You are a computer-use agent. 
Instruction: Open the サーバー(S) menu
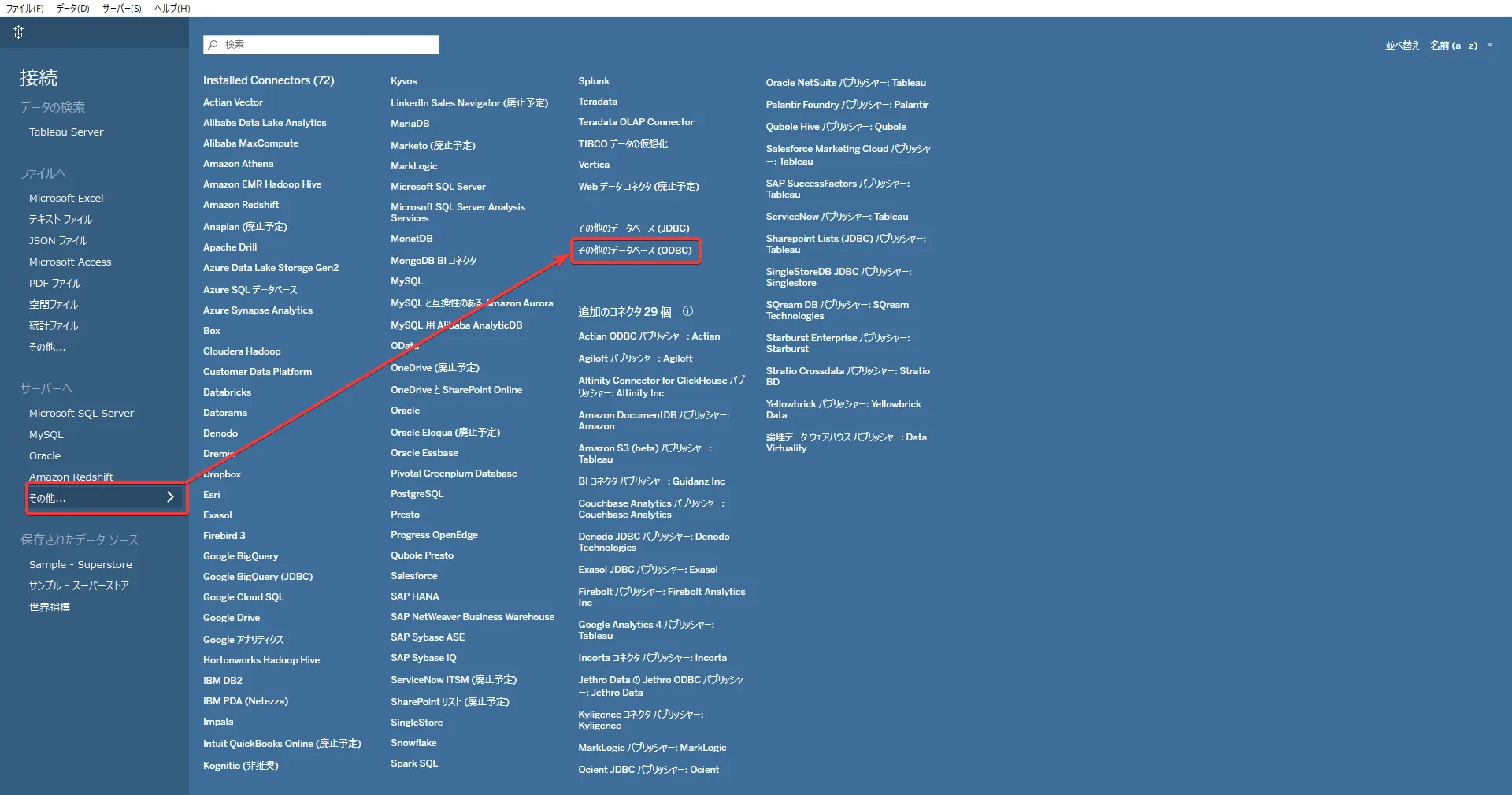pos(121,8)
